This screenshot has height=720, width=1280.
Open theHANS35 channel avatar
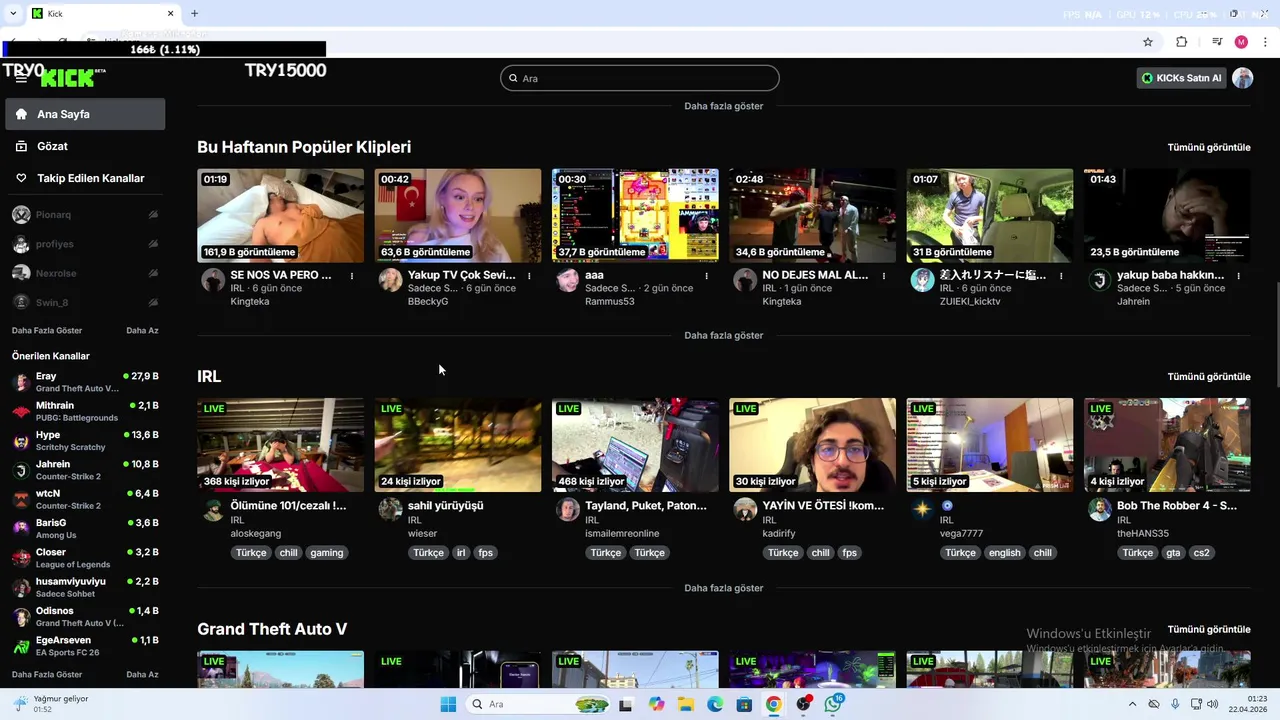tap(1100, 510)
